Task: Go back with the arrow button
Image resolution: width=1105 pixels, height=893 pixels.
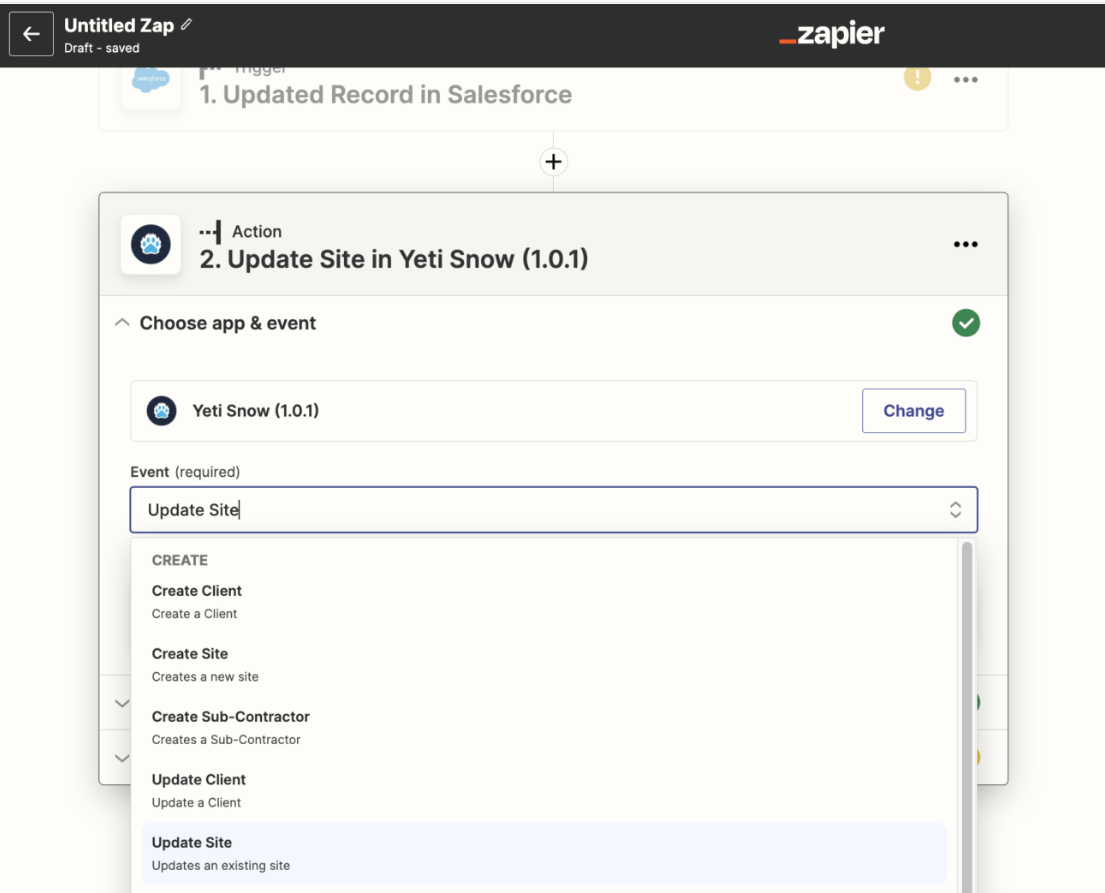Action: pos(31,34)
